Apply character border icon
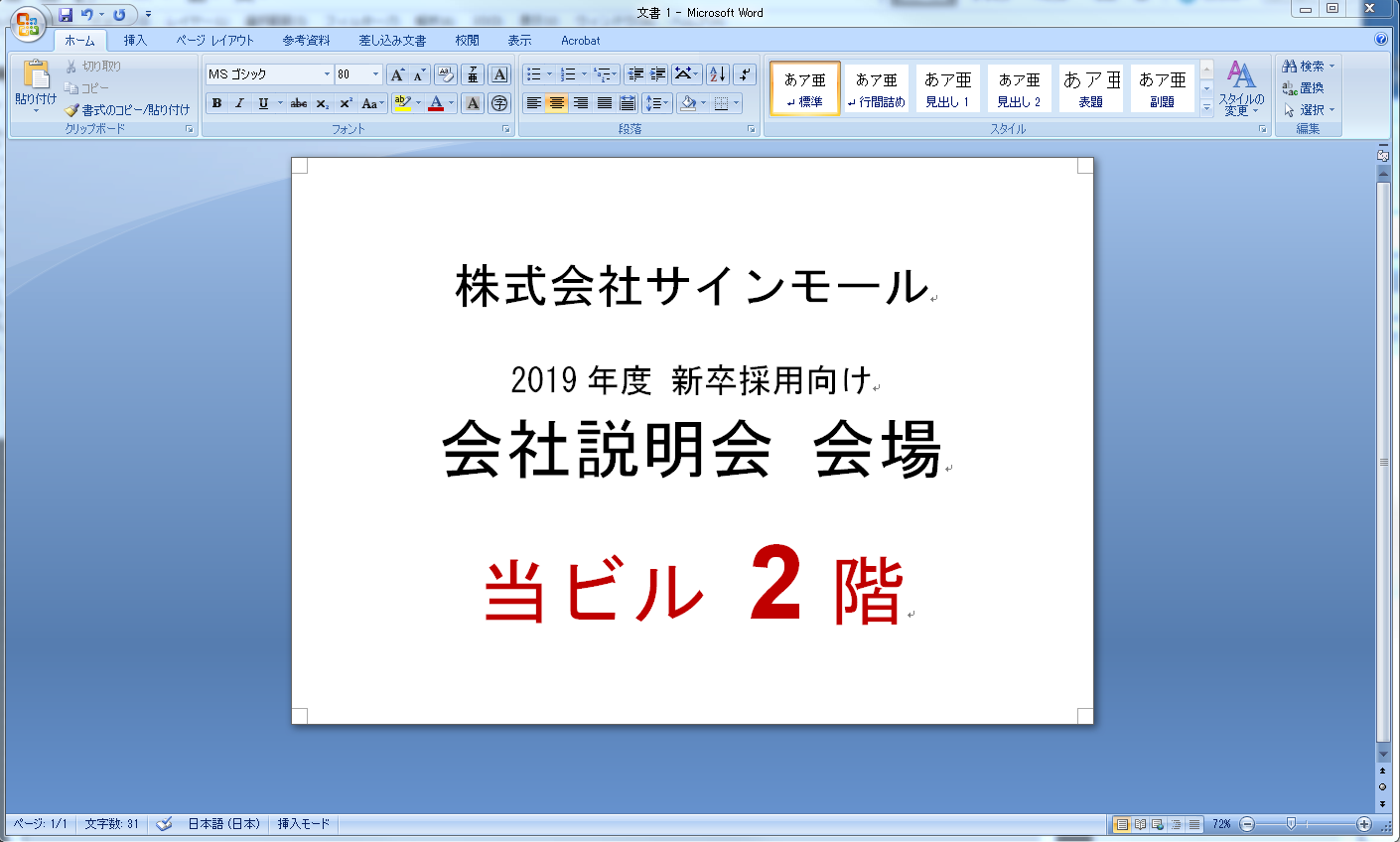The height and width of the screenshot is (842, 1400). coord(499,74)
